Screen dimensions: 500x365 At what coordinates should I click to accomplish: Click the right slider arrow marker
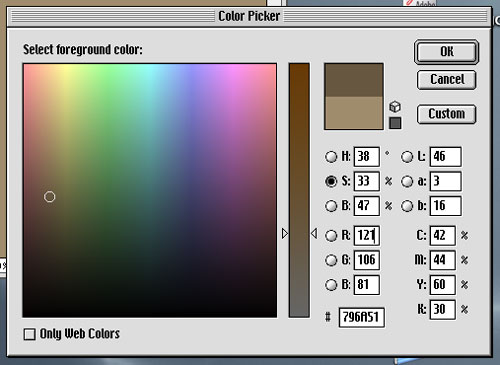[x=314, y=233]
